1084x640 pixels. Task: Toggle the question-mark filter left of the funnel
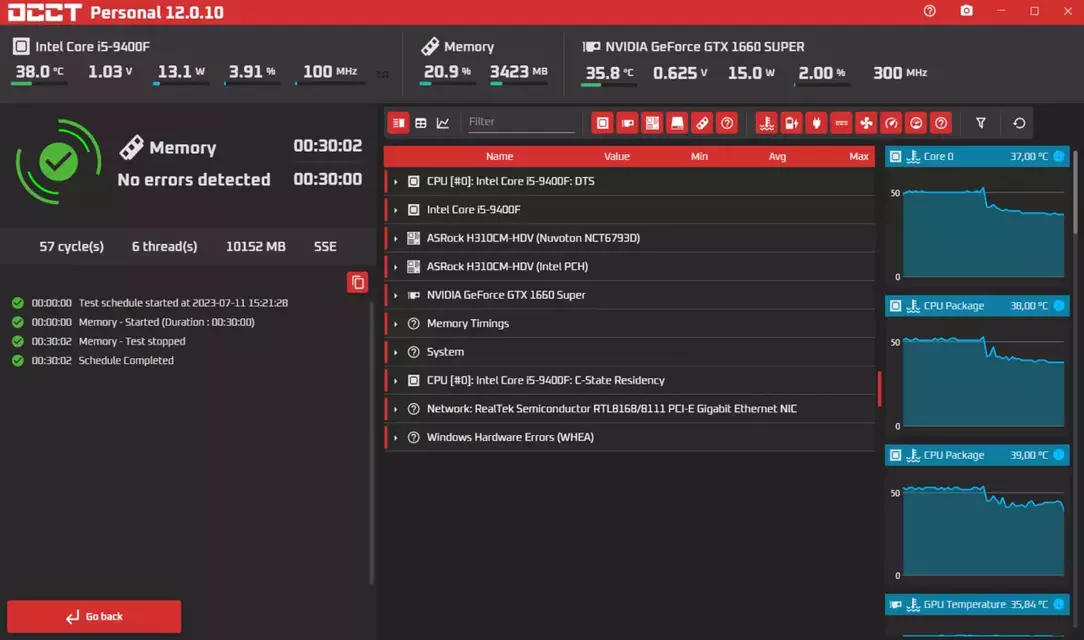pyautogui.click(x=941, y=123)
